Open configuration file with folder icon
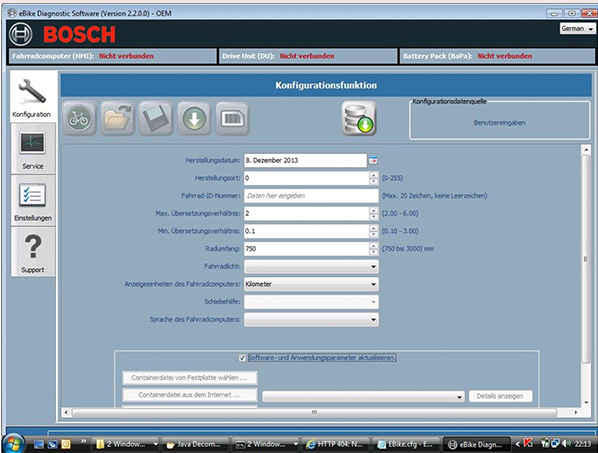The width and height of the screenshot is (598, 453). point(117,119)
